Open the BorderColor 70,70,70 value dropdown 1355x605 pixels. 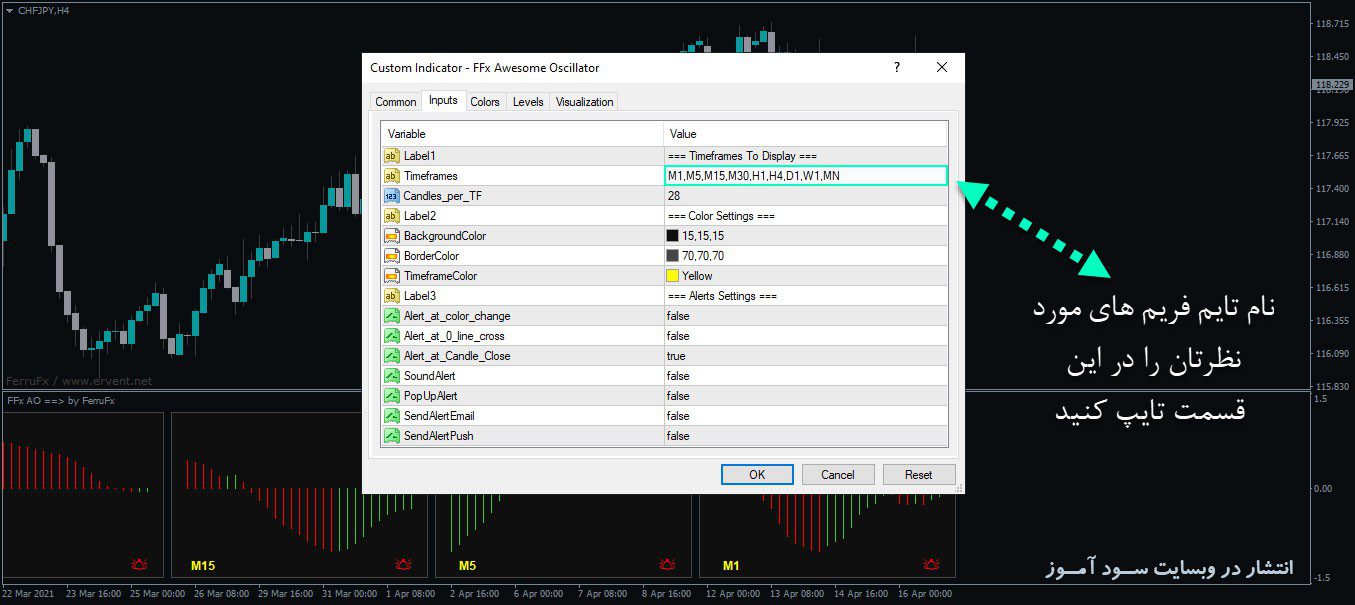pyautogui.click(x=805, y=256)
